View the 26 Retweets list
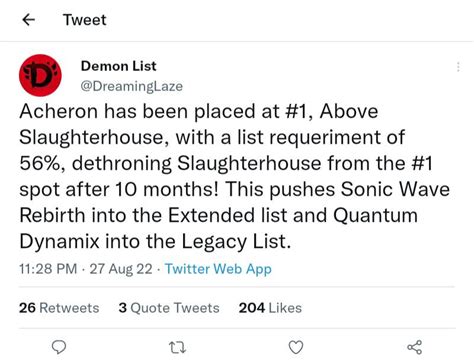Image resolution: width=474 pixels, height=363 pixels. (59, 308)
